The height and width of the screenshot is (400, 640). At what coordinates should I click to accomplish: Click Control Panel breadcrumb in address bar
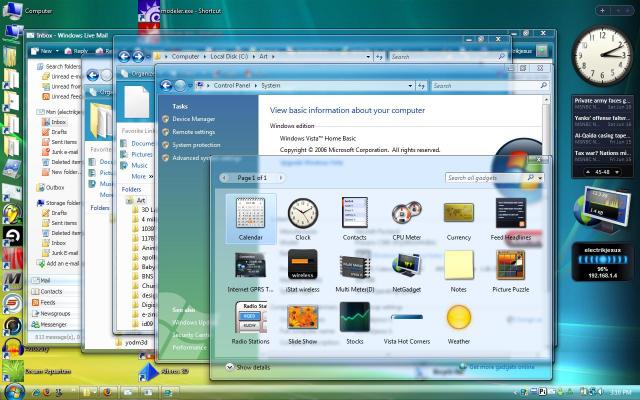[231, 86]
